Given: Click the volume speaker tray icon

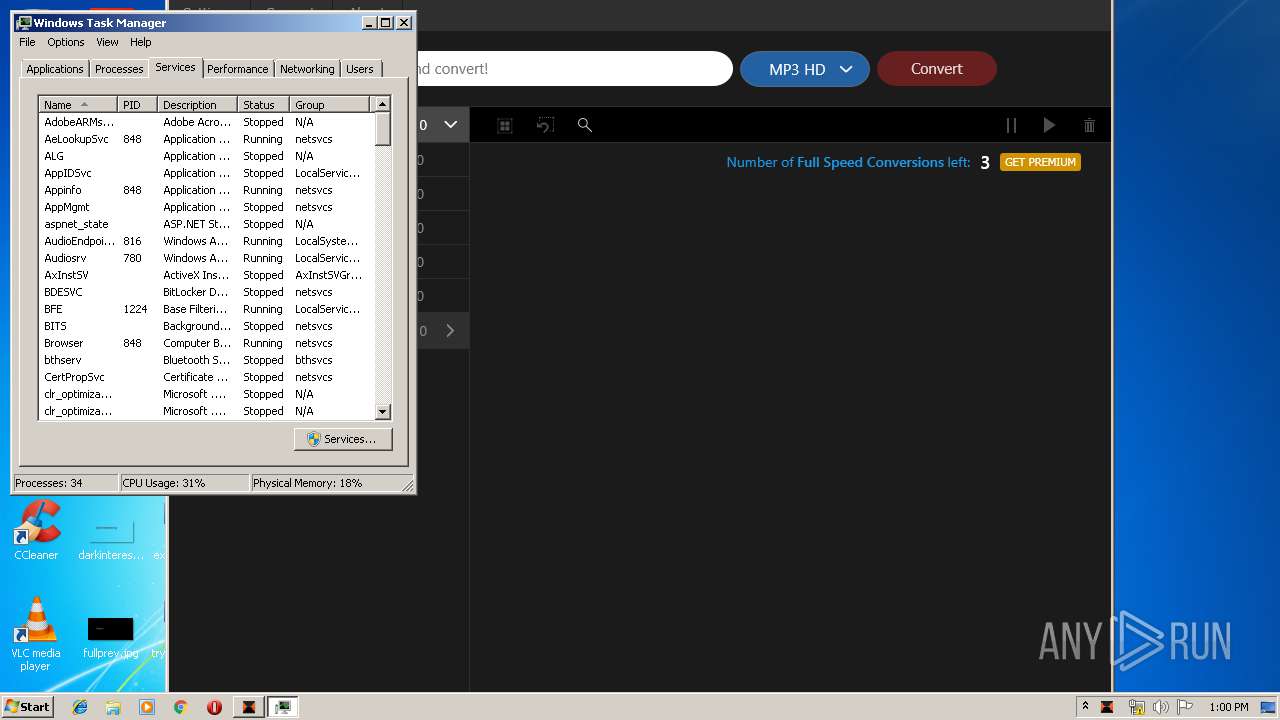Looking at the screenshot, I should (1161, 707).
